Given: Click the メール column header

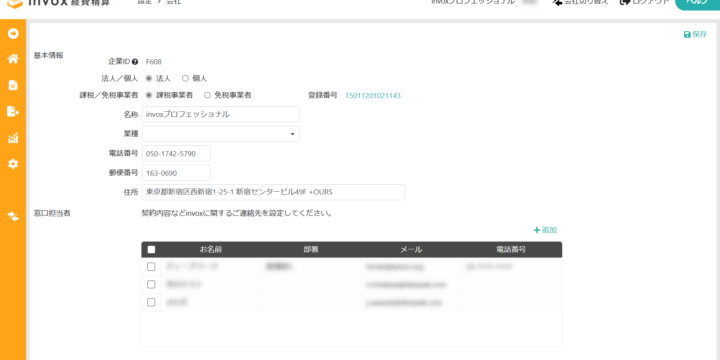Looking at the screenshot, I should coord(411,250).
